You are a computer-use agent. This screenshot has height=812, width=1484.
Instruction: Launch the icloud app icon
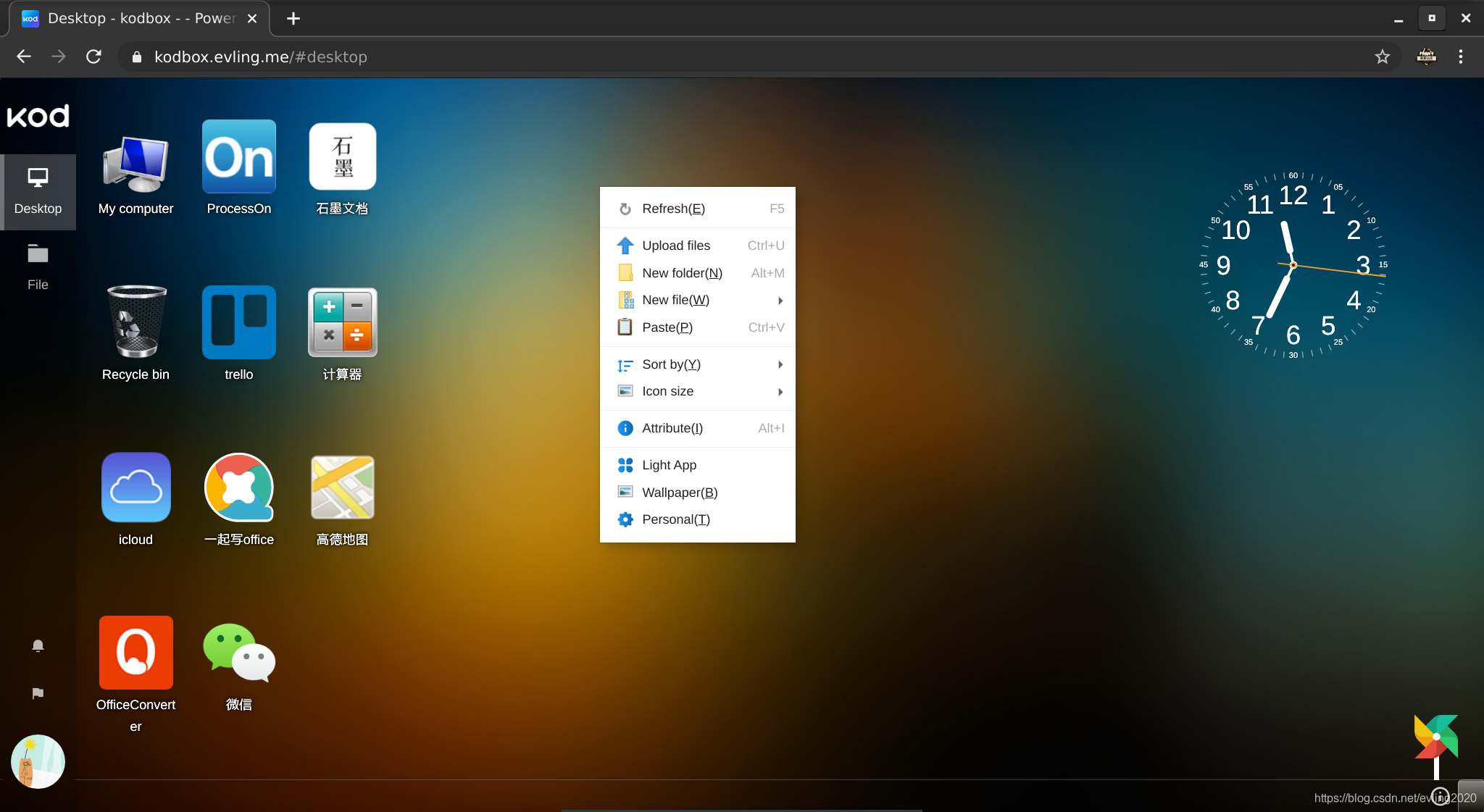[136, 487]
